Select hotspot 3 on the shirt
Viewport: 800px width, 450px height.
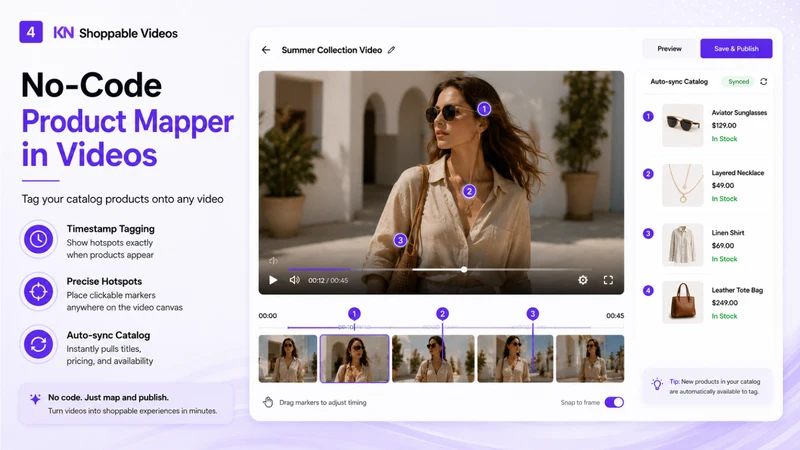401,240
